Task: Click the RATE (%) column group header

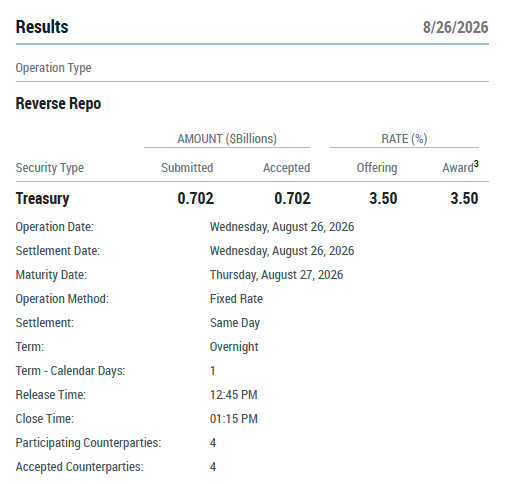Action: pos(404,139)
